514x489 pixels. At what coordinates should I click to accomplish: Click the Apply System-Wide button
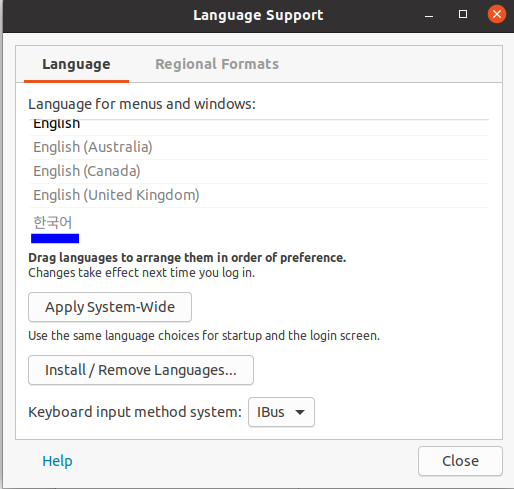110,307
